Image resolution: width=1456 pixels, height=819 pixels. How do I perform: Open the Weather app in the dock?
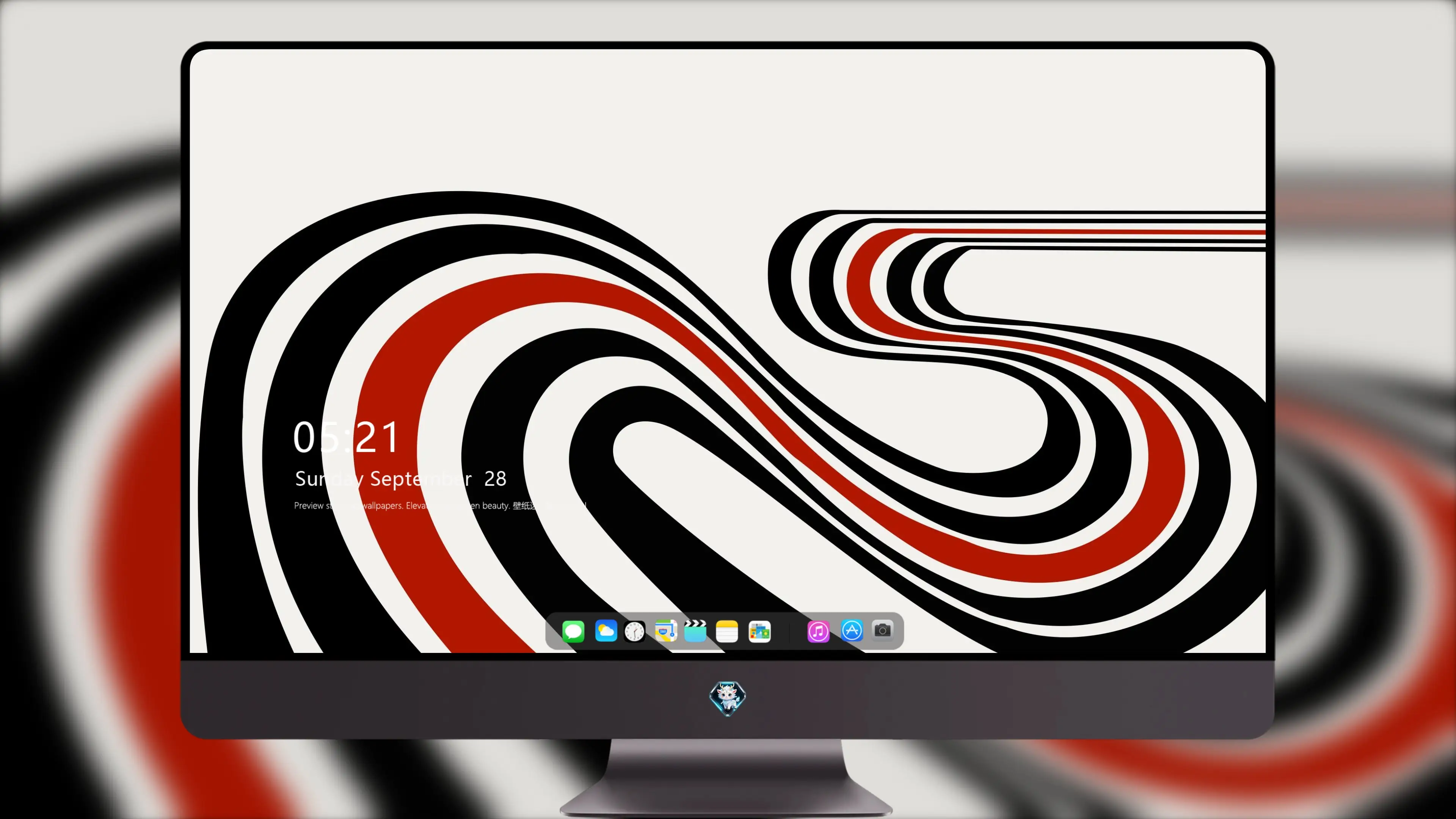tap(606, 631)
